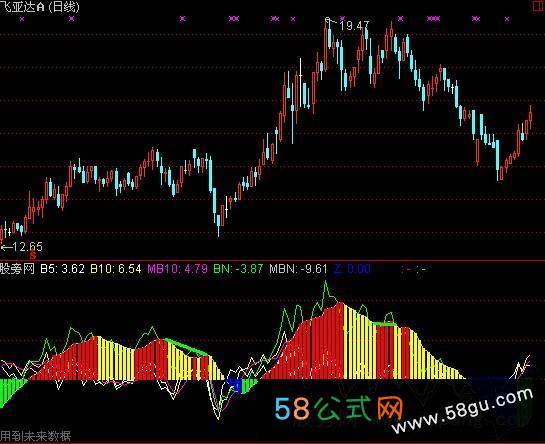Click the 19.47 high price label
545x444 pixels.
(x=354, y=26)
